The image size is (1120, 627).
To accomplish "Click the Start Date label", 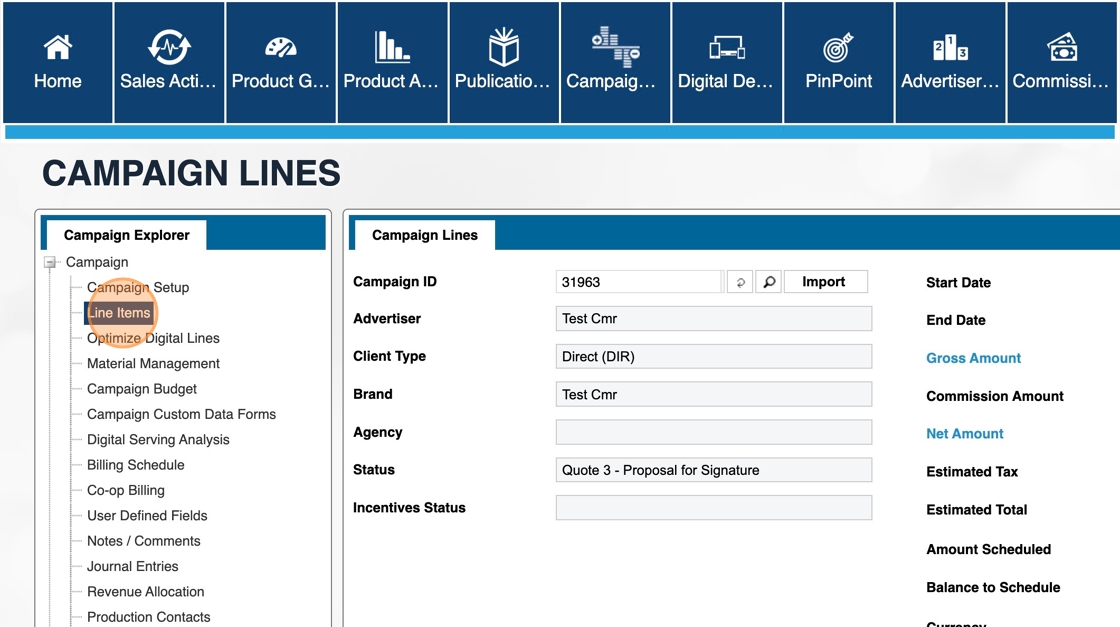I will (x=958, y=282).
